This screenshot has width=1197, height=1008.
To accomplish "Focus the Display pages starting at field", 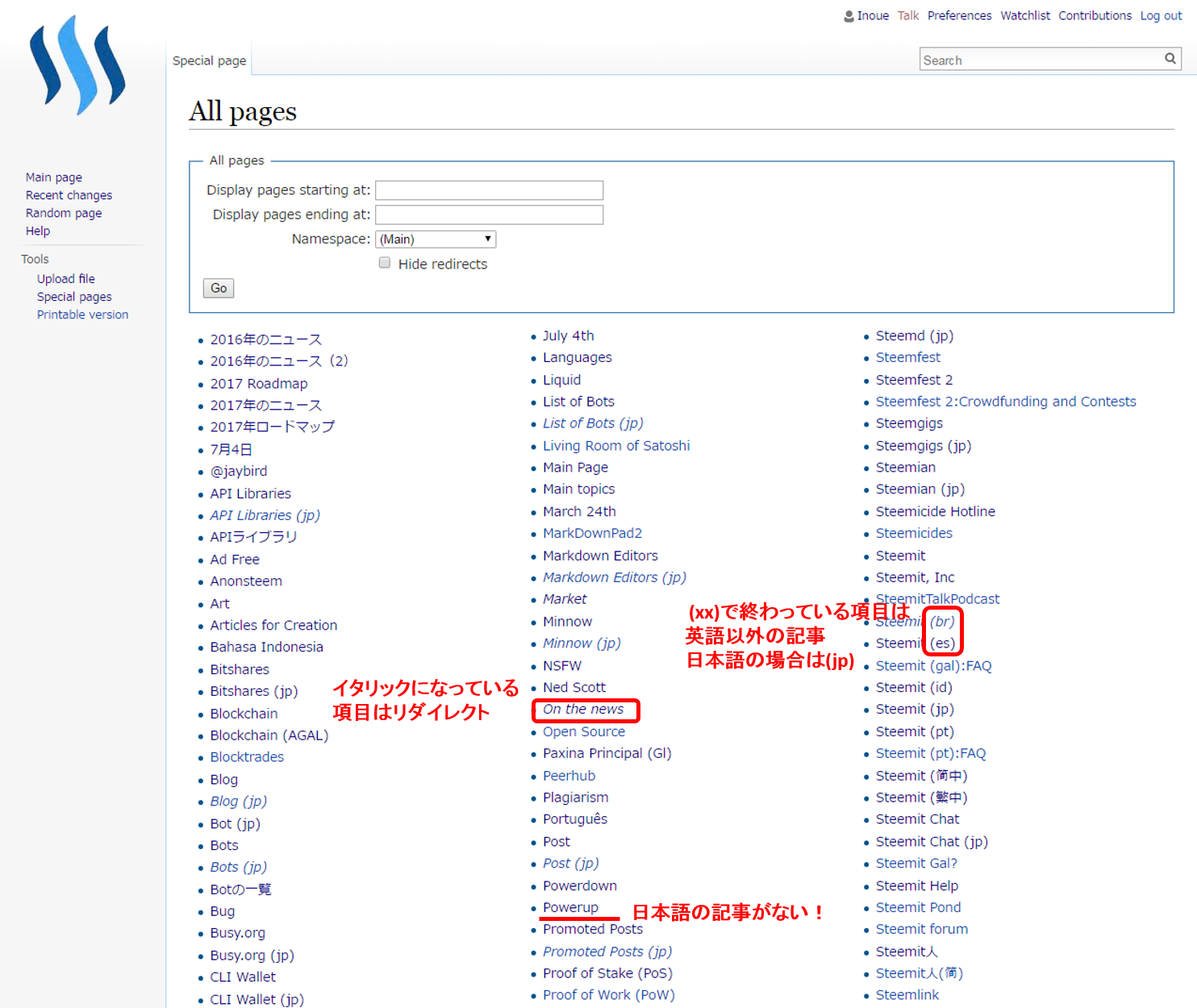I will [x=490, y=190].
